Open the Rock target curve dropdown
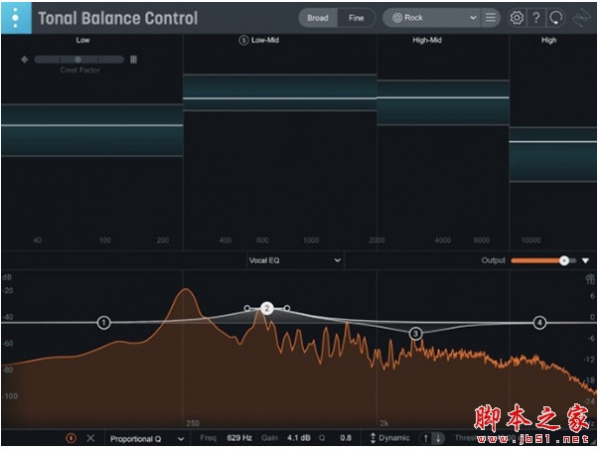 (x=433, y=18)
